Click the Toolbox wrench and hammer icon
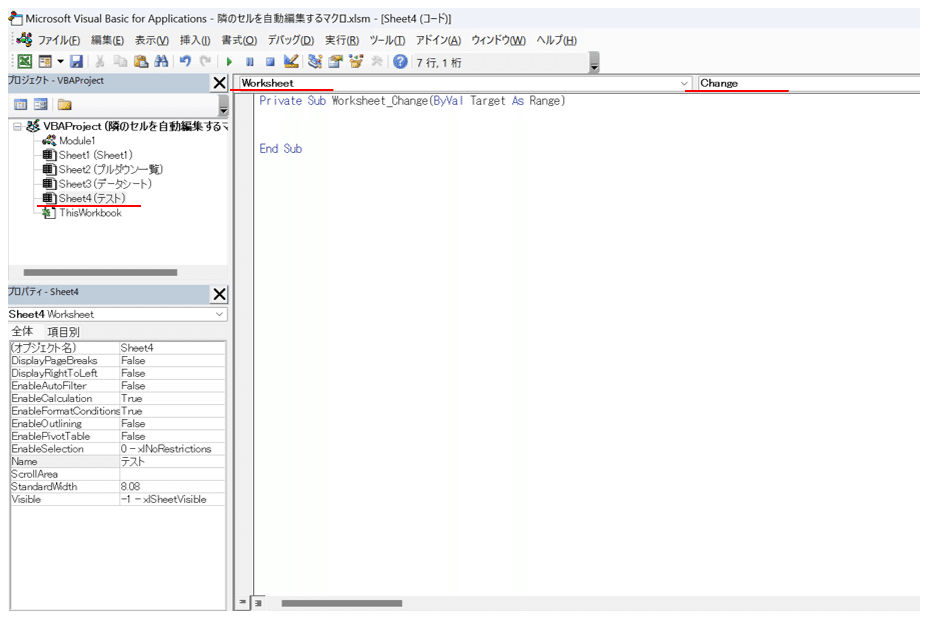The width and height of the screenshot is (930, 620). tap(376, 61)
